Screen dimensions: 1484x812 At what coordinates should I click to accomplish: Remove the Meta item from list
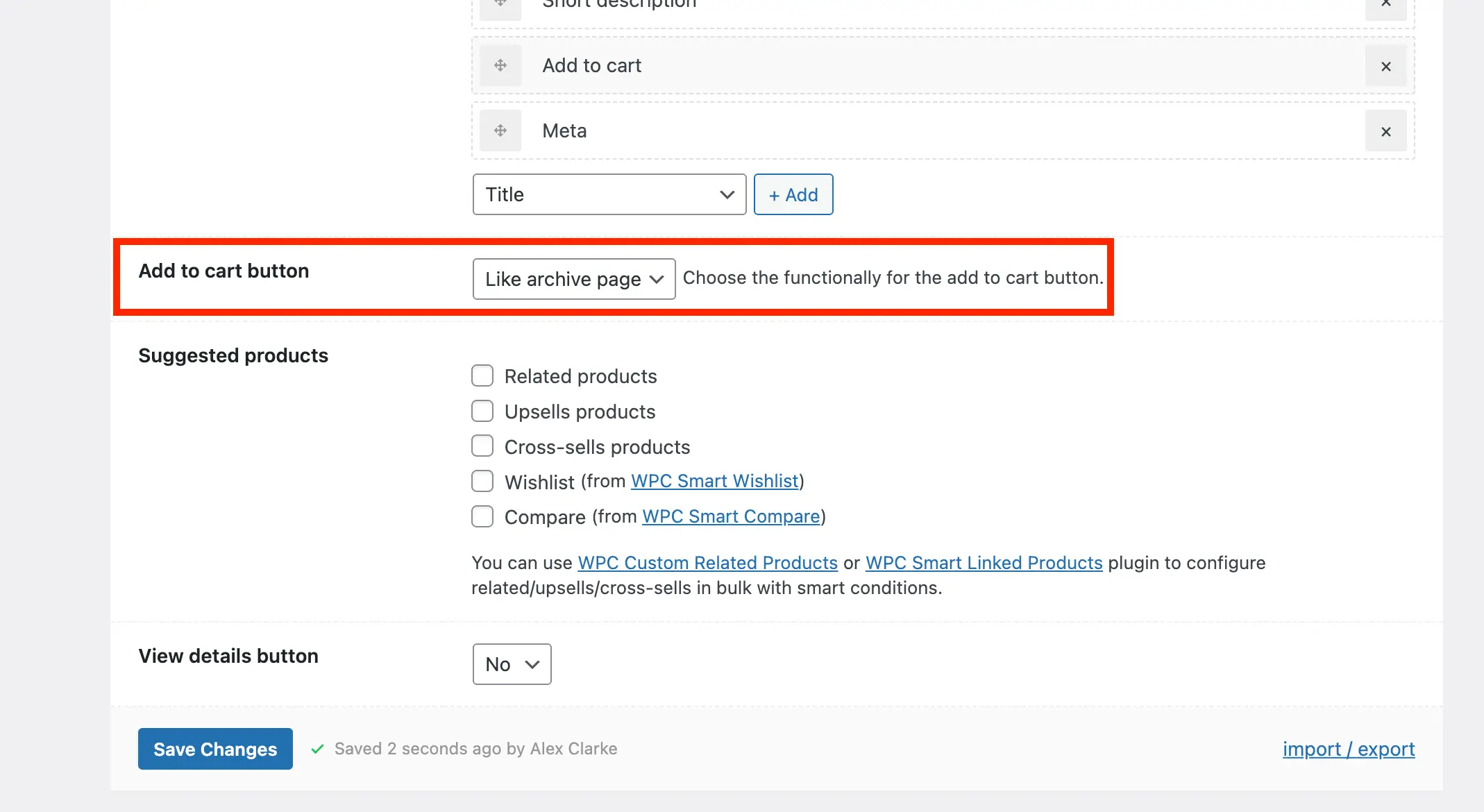point(1385,131)
